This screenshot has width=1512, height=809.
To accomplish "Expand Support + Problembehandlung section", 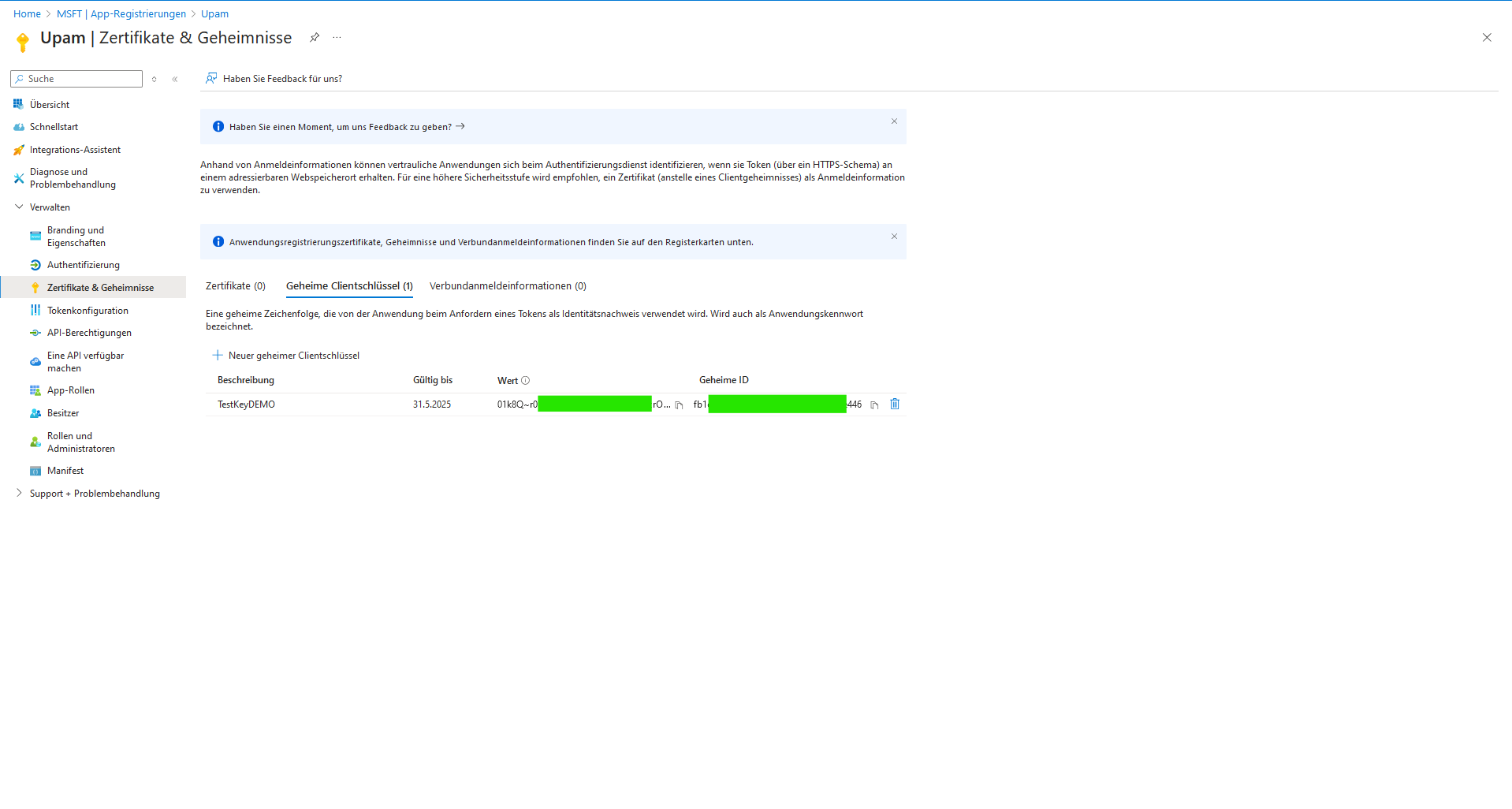I will coord(19,494).
